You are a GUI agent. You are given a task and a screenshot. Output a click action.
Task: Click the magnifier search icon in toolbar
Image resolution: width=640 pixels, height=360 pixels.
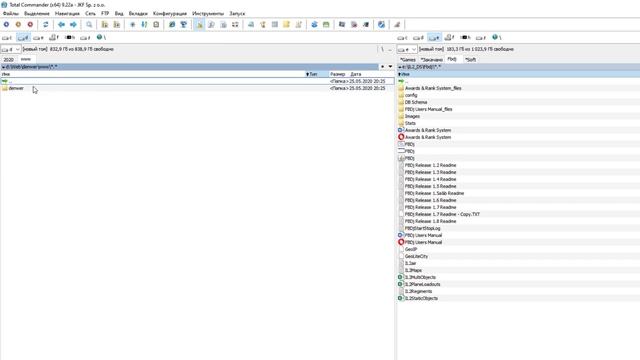tap(89, 24)
